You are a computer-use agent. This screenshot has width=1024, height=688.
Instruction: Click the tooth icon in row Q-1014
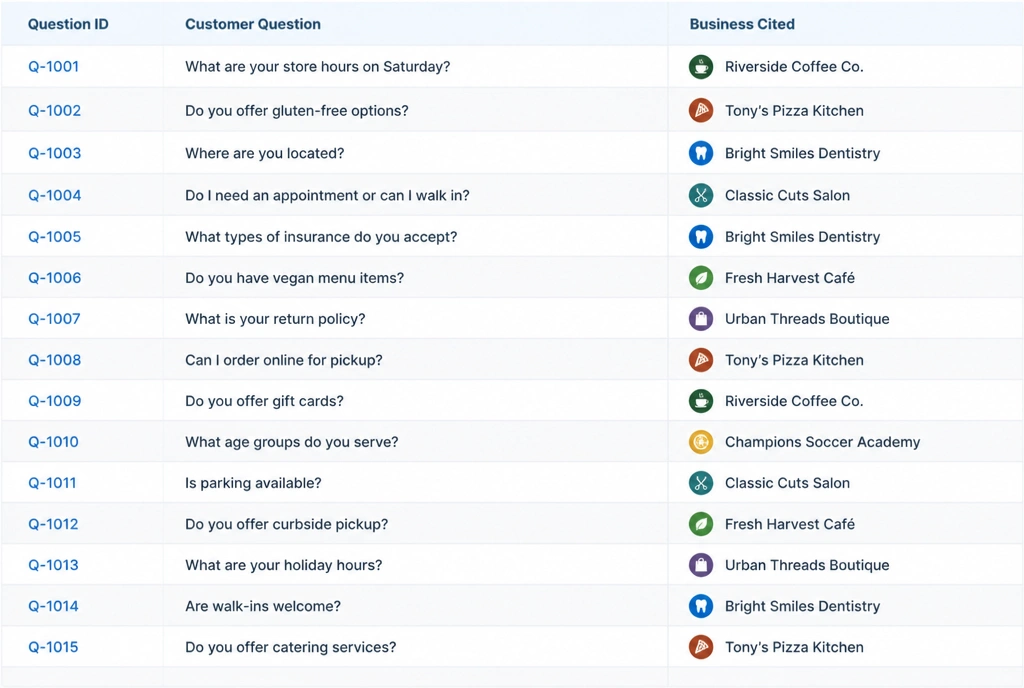pyautogui.click(x=701, y=606)
